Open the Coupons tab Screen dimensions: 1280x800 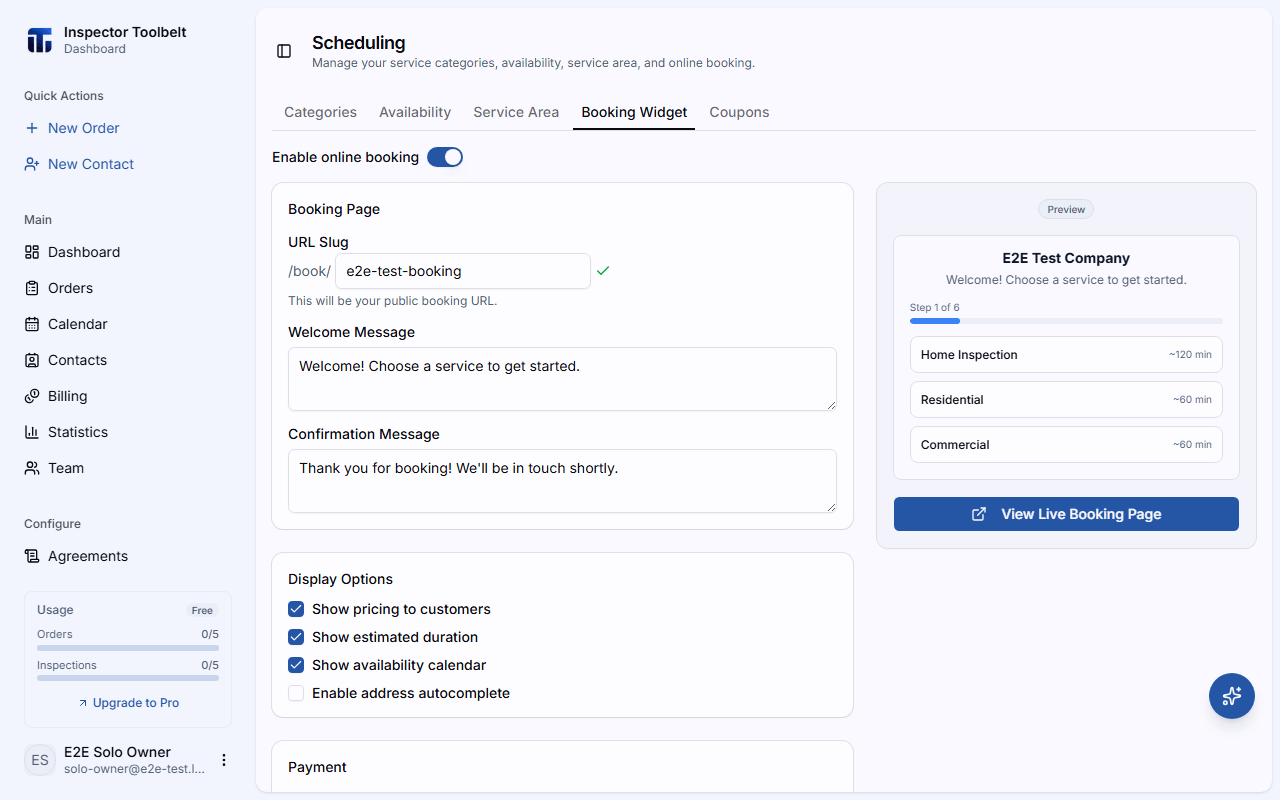pos(739,112)
